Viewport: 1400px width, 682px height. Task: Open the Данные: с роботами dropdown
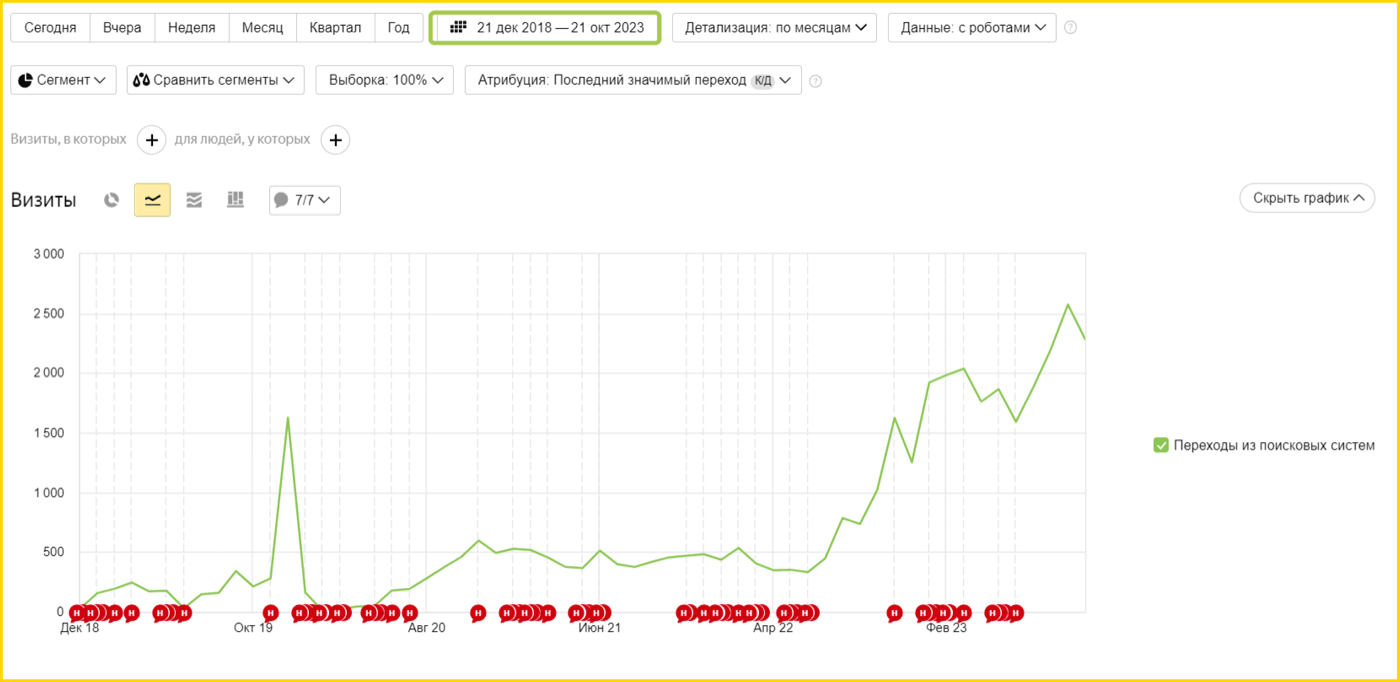click(x=972, y=28)
